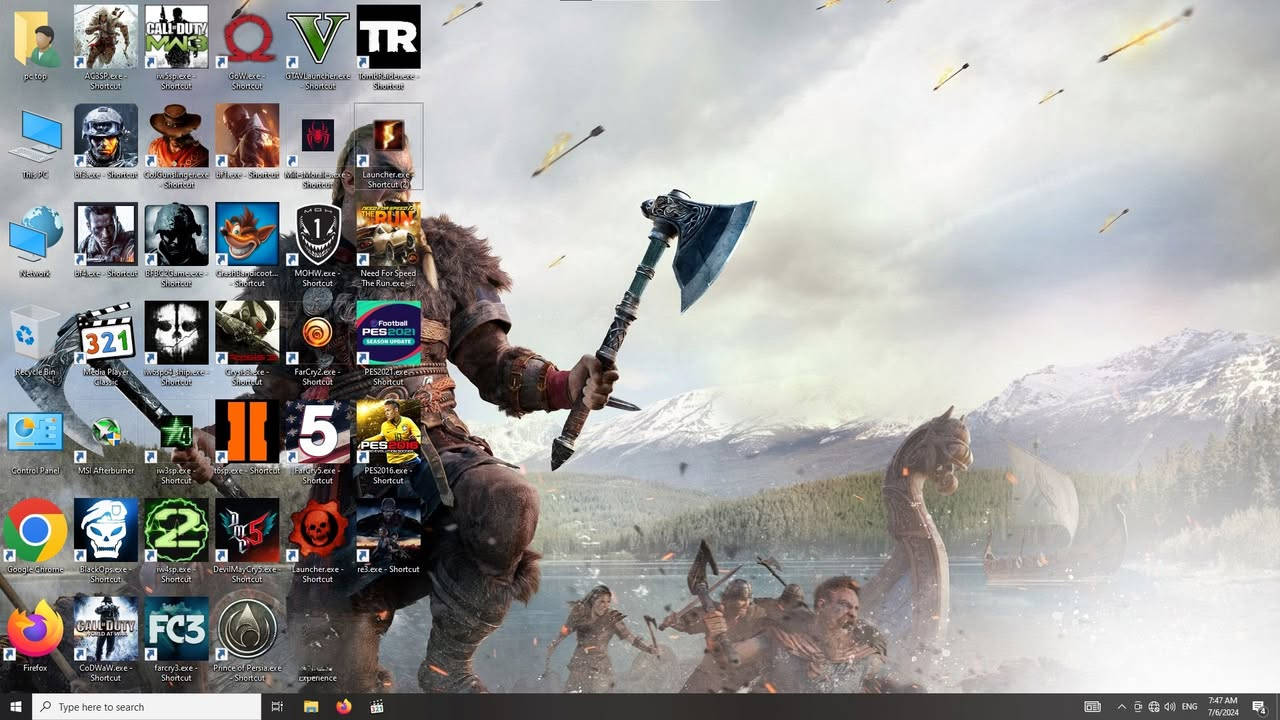Launch the AC3SP.exe shortcut

[106, 47]
